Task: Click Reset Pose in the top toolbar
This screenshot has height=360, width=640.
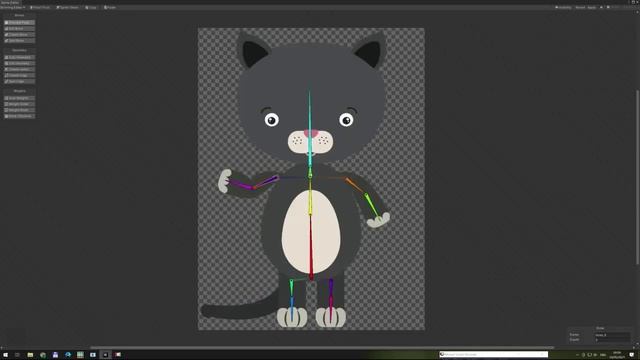Action: 40,7
